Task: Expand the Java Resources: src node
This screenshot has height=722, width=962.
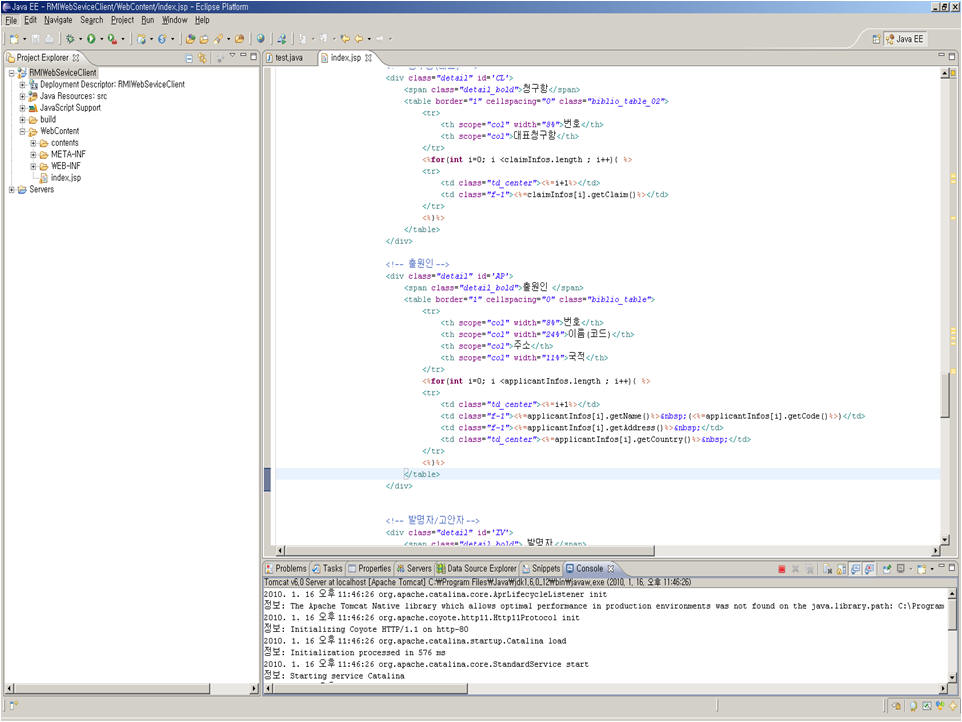Action: coord(23,96)
